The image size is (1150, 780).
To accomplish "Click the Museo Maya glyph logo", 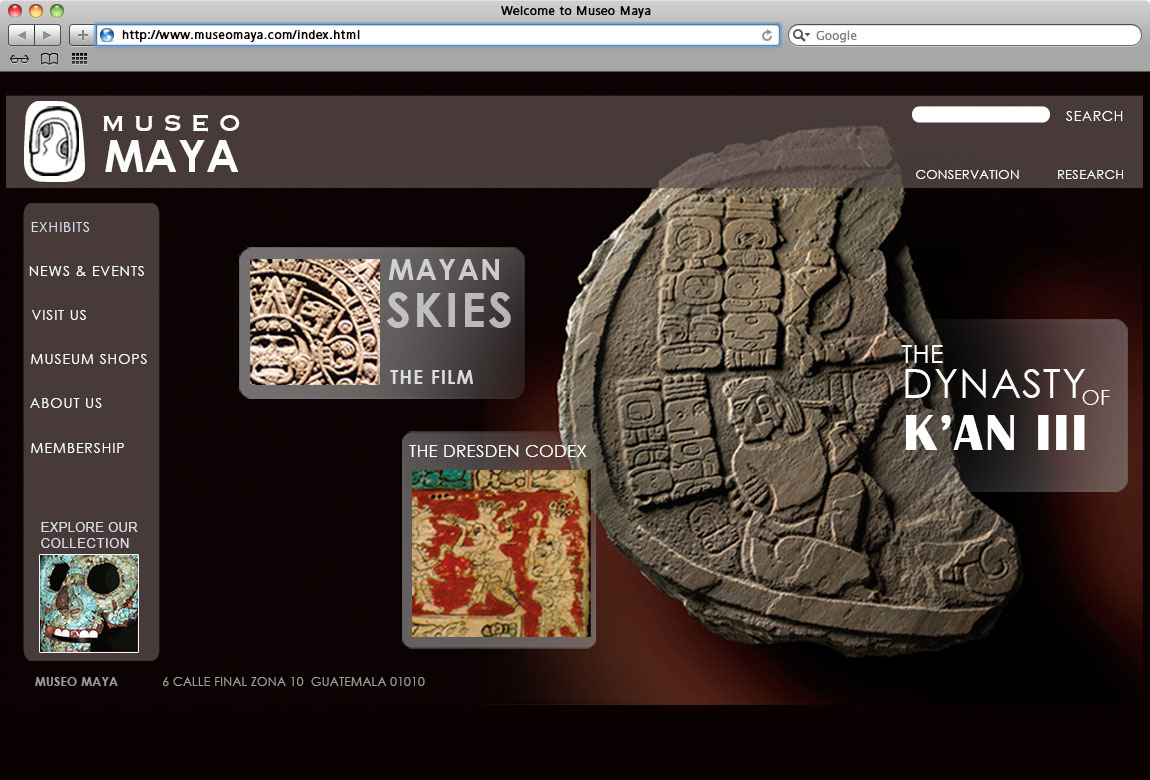I will point(56,140).
